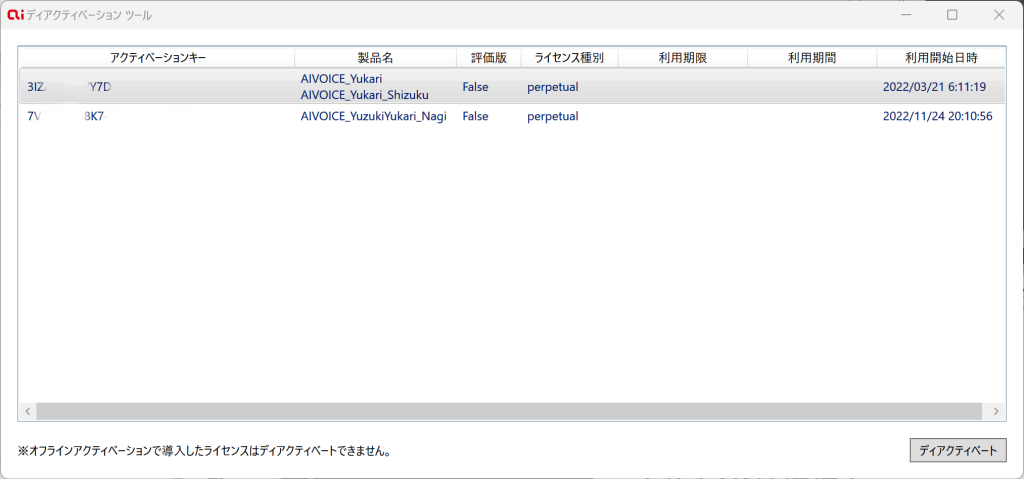Viewport: 1024px width, 479px height.
Task: Click the 2022/03/21 6:11:19 start date cell
Action: click(934, 87)
